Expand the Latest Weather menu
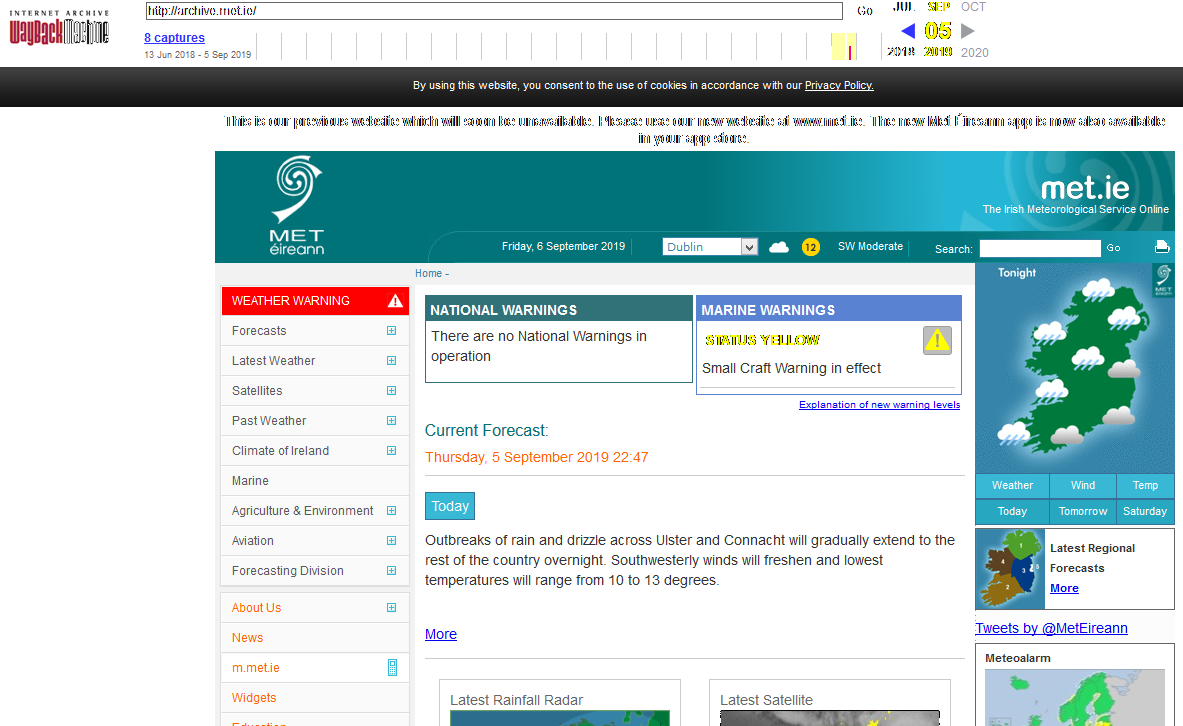Viewport: 1183px width, 726px height. [x=392, y=361]
